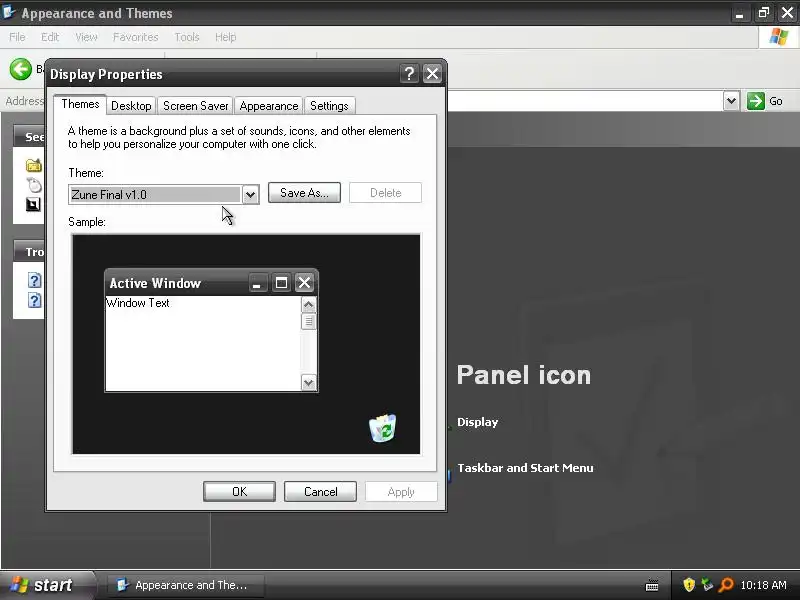Click the green arrow tray icon

(x=707, y=585)
